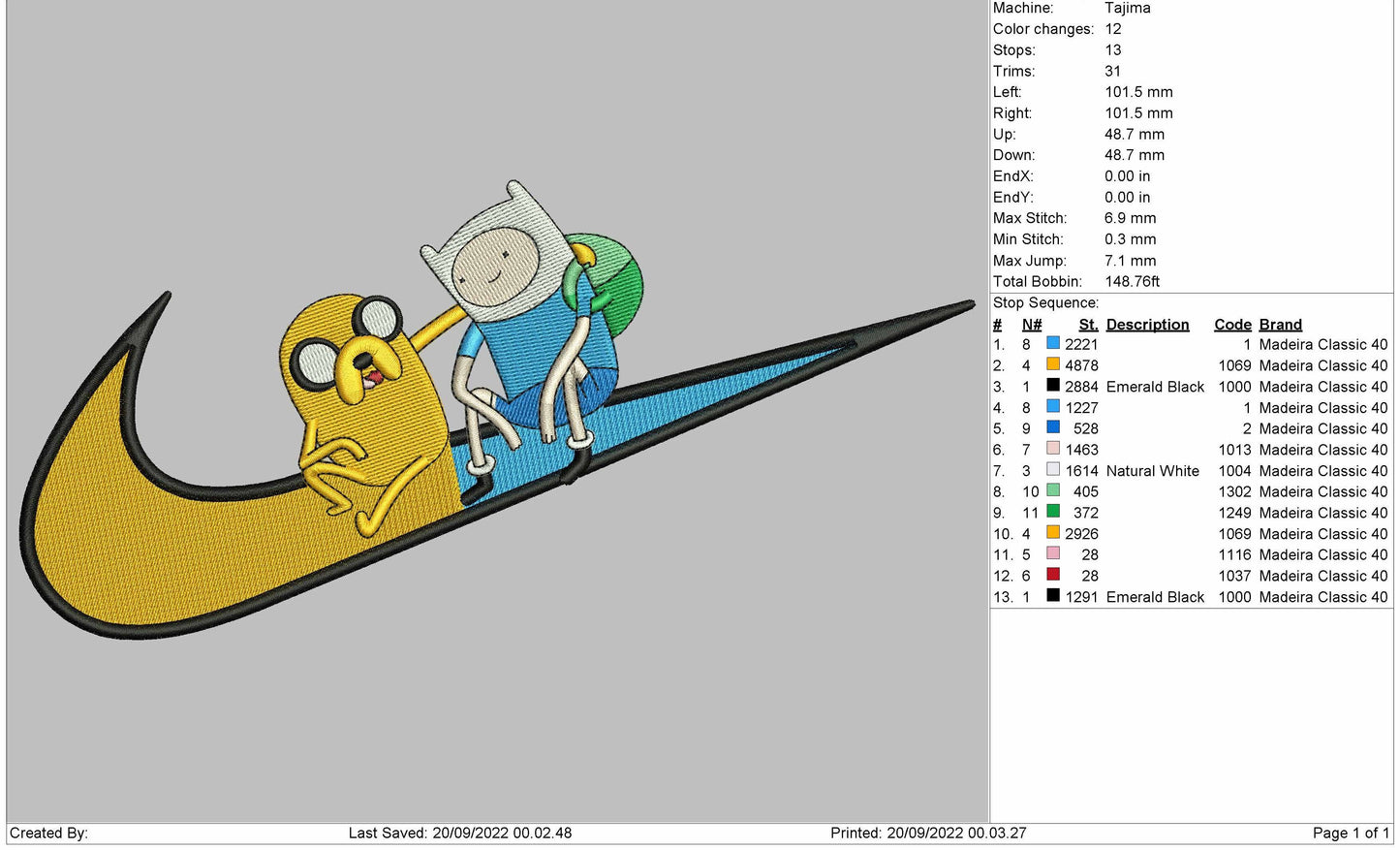Screen dimensions: 1400x850
Task: Select the pink swatch in stop 11
Action: pos(1052,553)
